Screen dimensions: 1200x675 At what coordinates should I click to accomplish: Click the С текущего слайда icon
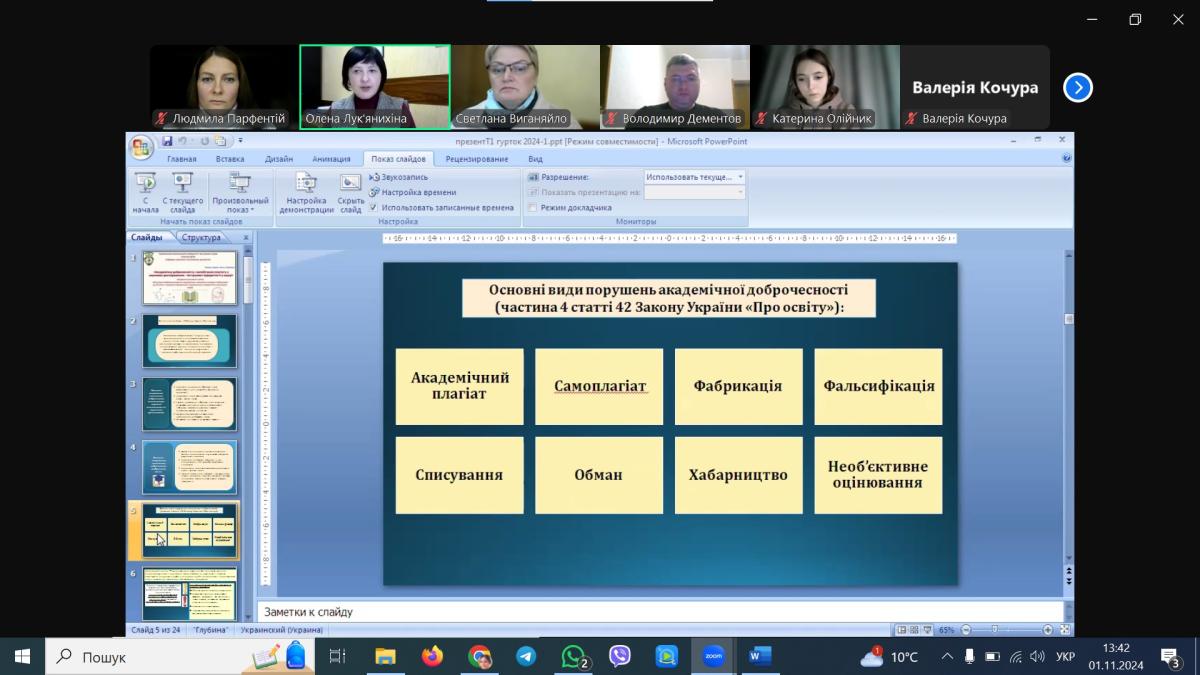(x=182, y=183)
